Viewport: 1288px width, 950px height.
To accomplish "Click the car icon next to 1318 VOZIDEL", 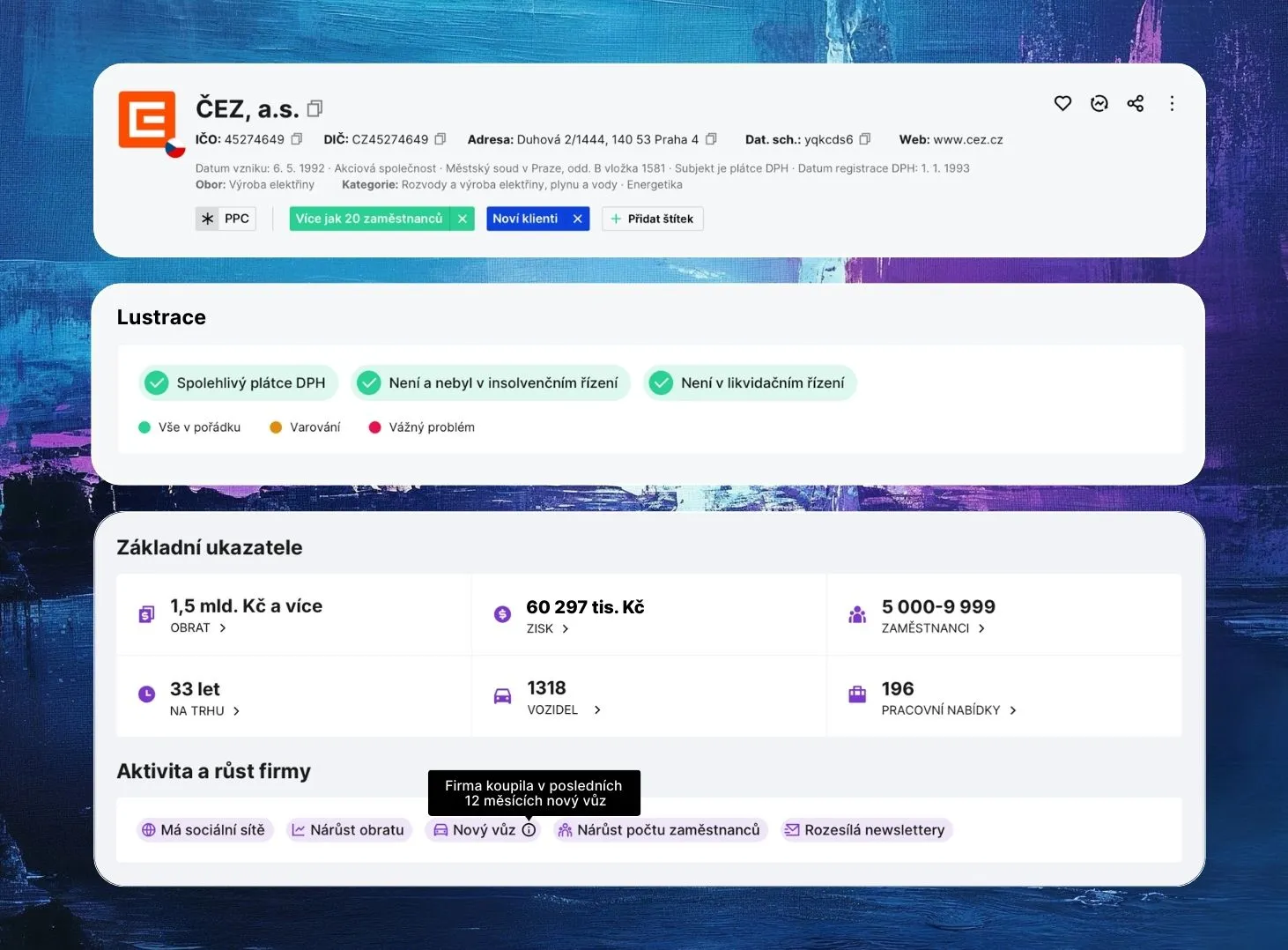I will (x=502, y=696).
